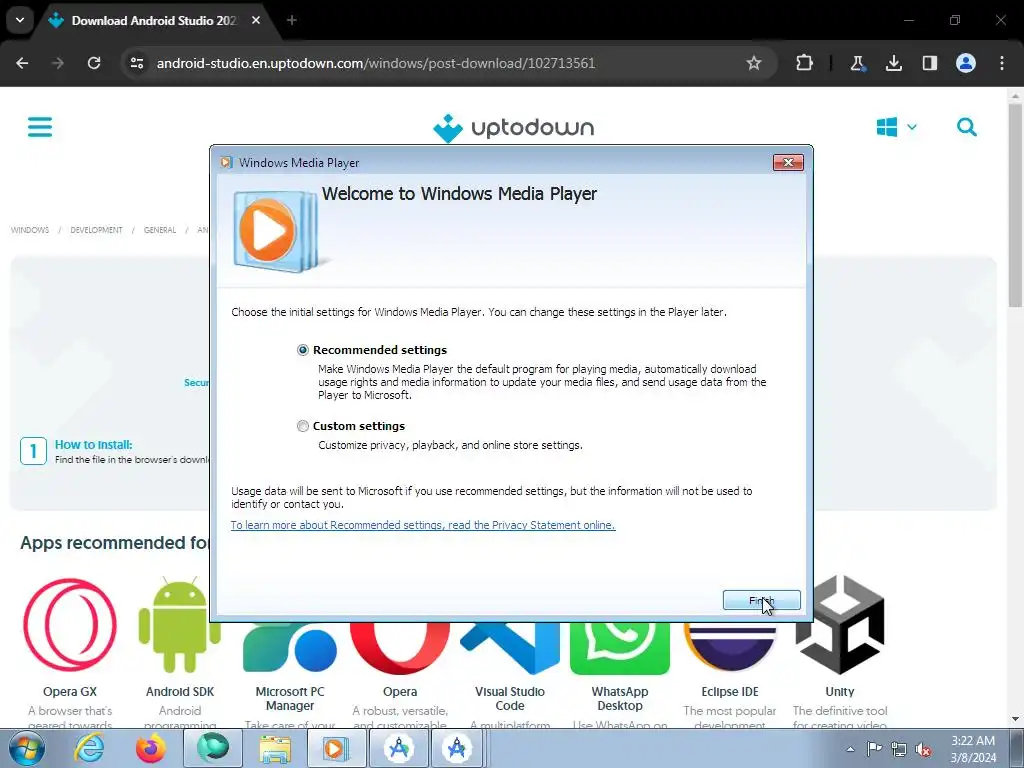Viewport: 1024px width, 768px height.
Task: Select the Custom settings radio button
Action: pyautogui.click(x=302, y=426)
